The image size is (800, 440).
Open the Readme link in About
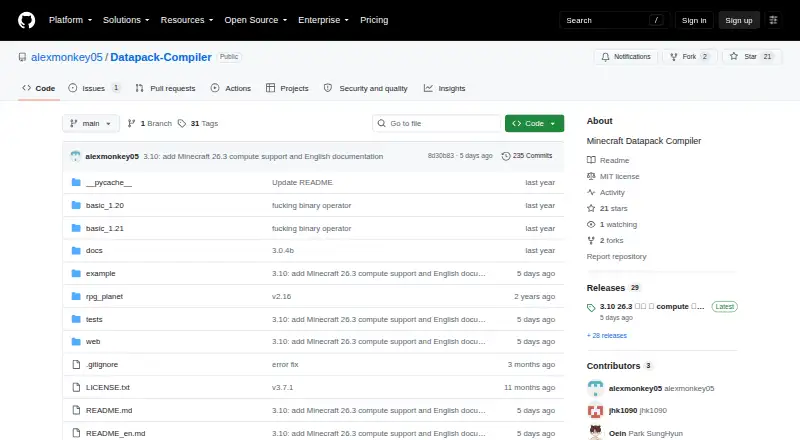point(608,160)
